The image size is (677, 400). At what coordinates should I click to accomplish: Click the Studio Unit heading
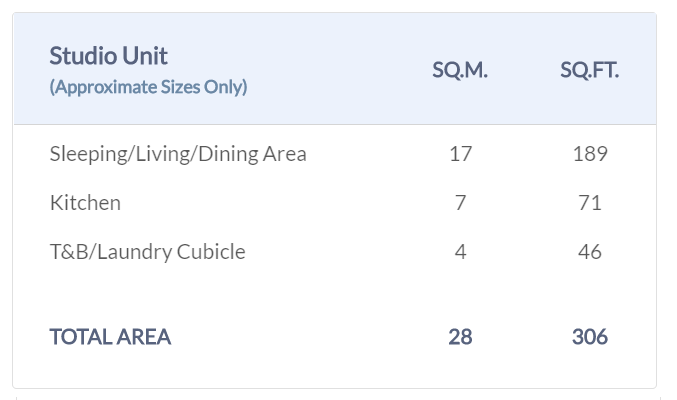tap(108, 56)
